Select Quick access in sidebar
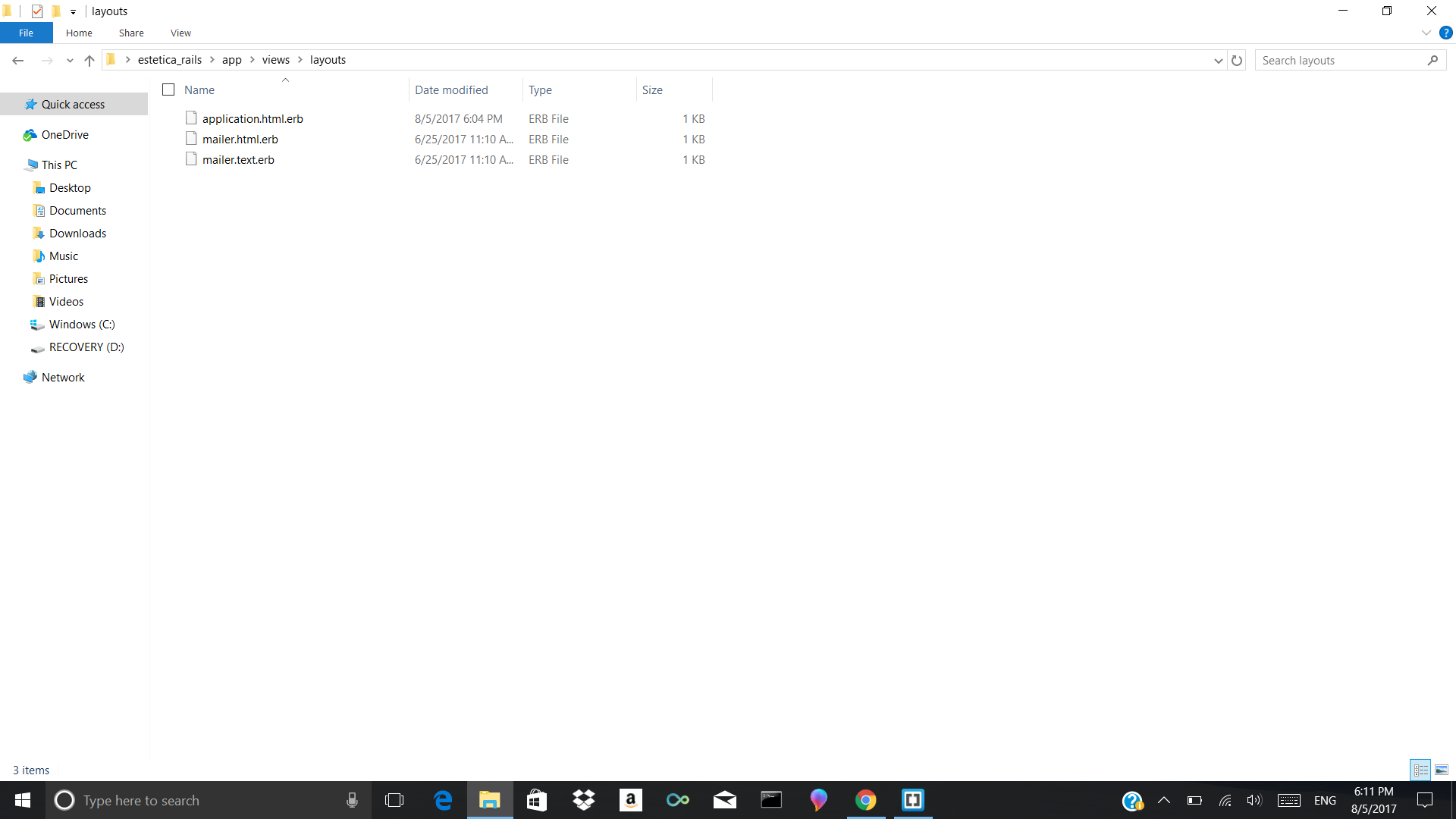 click(73, 104)
